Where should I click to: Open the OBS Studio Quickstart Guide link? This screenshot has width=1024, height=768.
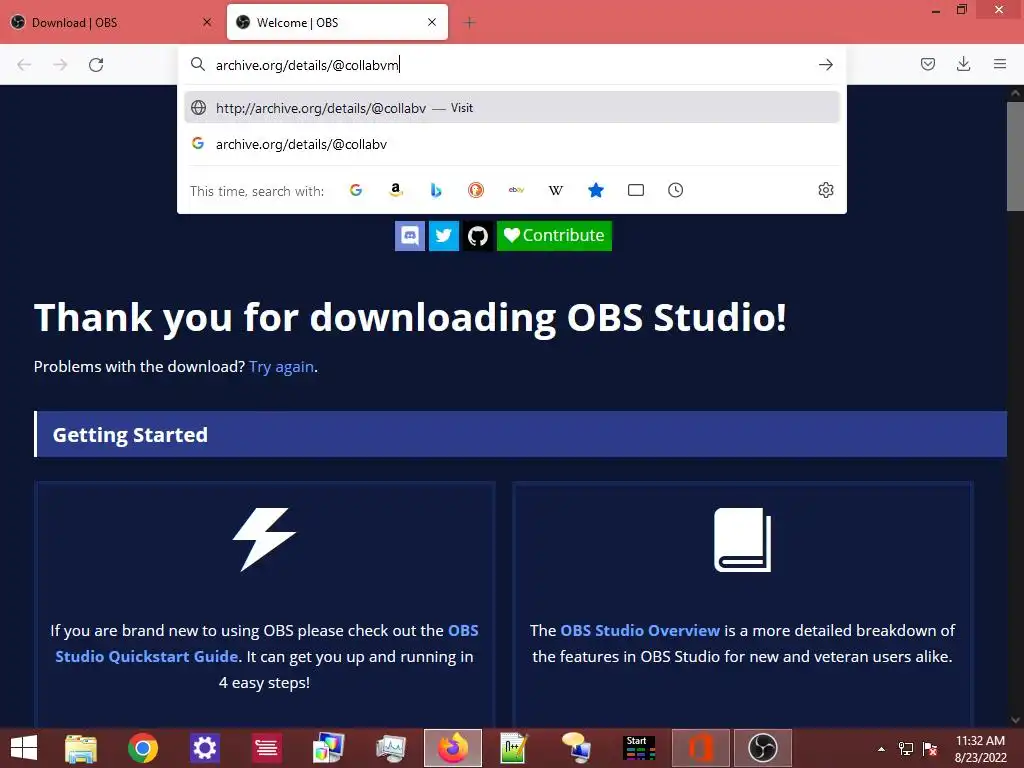tap(267, 643)
